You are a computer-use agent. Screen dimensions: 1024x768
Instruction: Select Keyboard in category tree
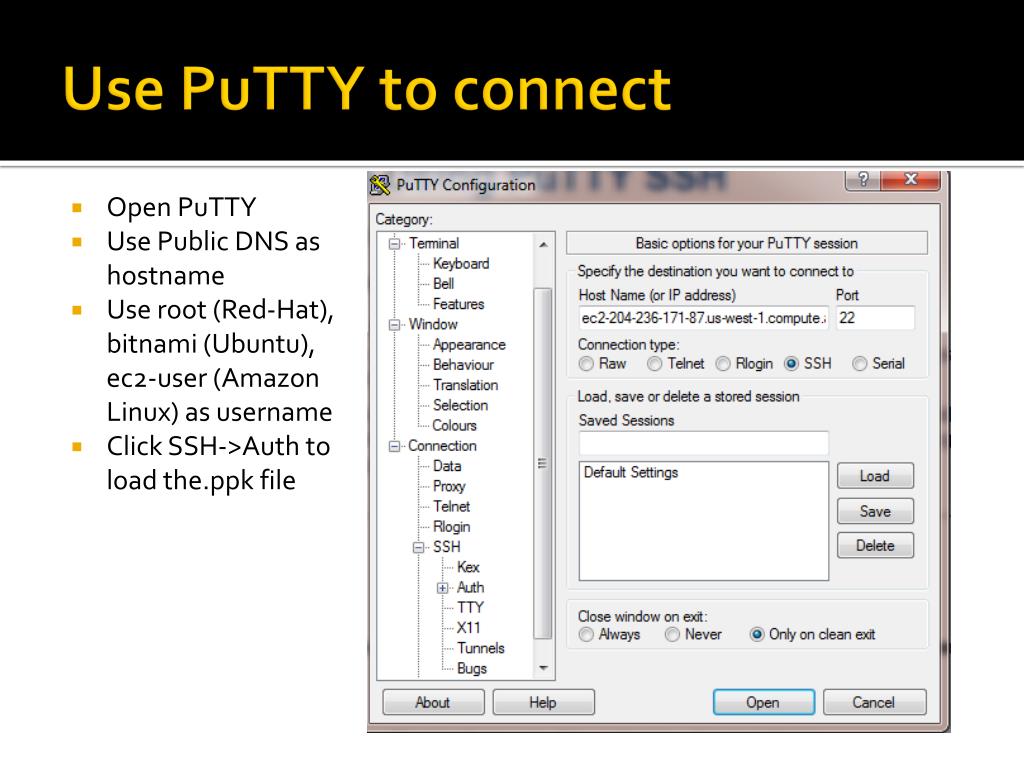point(461,264)
